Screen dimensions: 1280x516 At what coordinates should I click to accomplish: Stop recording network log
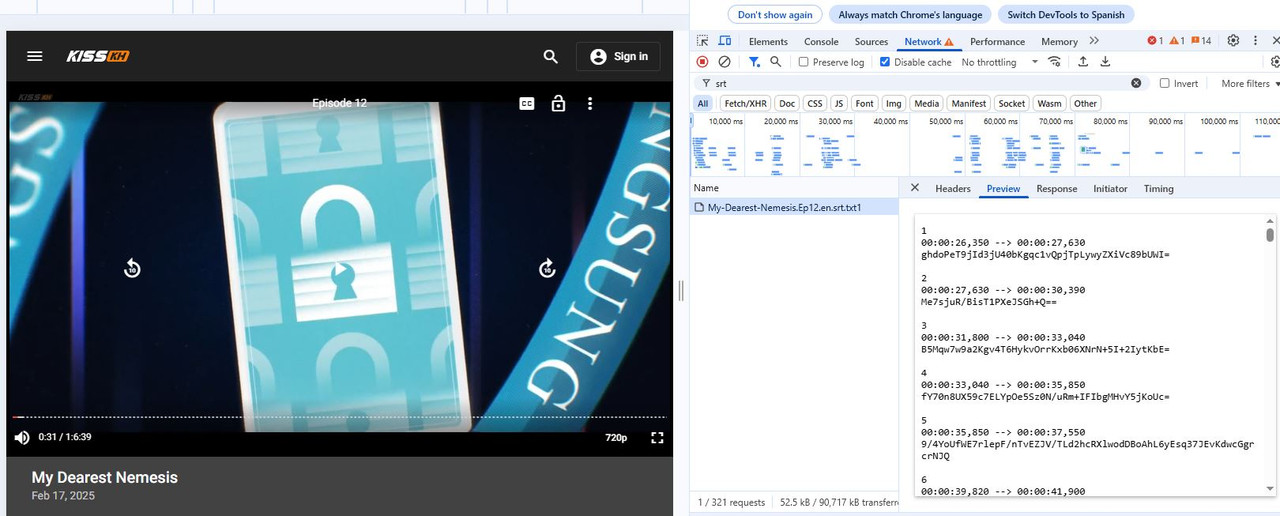702,62
